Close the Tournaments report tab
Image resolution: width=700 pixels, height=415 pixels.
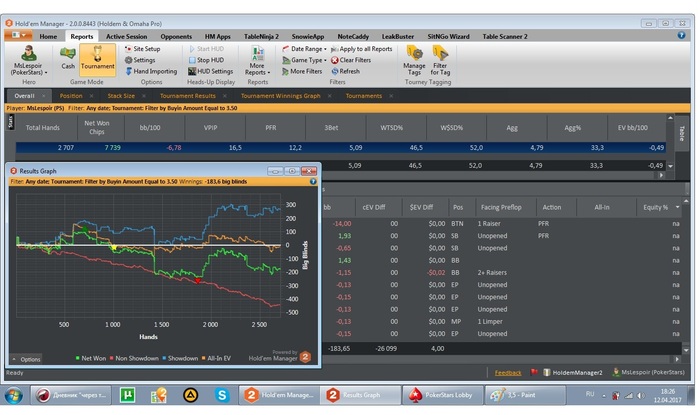(x=391, y=95)
